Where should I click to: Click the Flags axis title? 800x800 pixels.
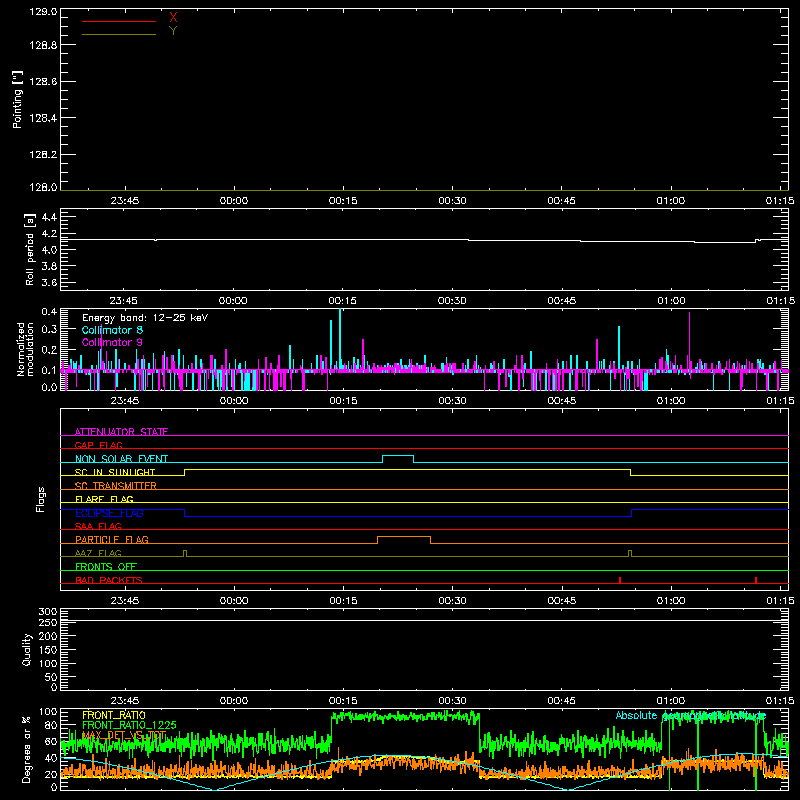coord(40,499)
